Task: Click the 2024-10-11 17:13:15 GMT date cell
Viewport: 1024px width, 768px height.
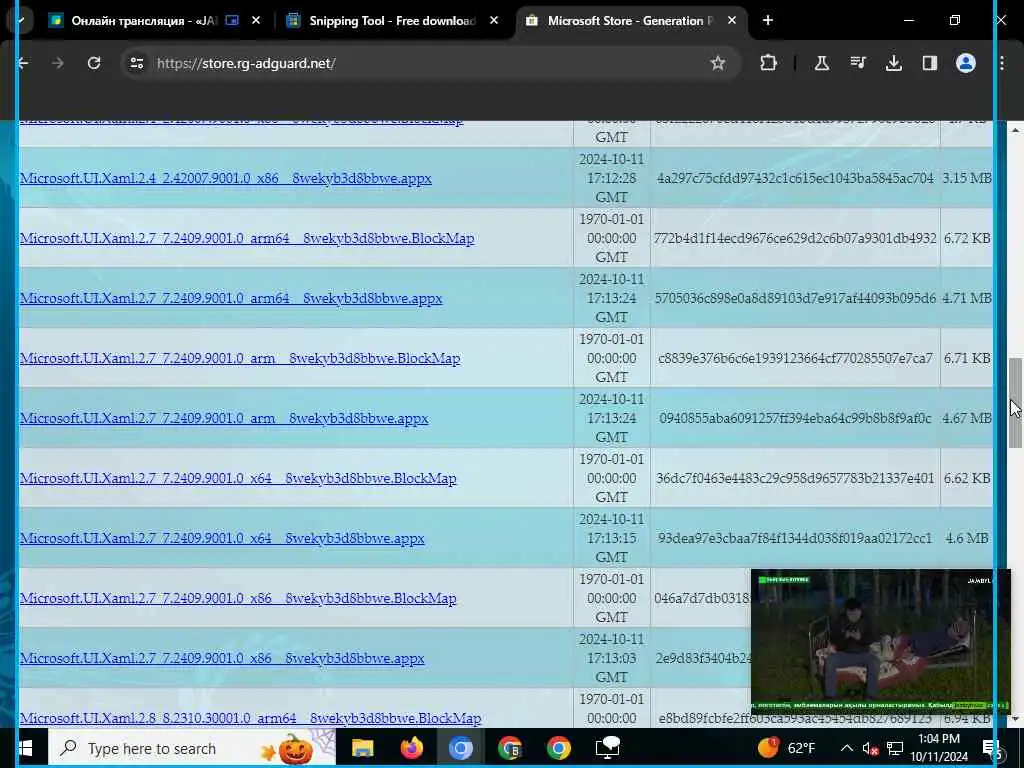Action: pos(611,539)
